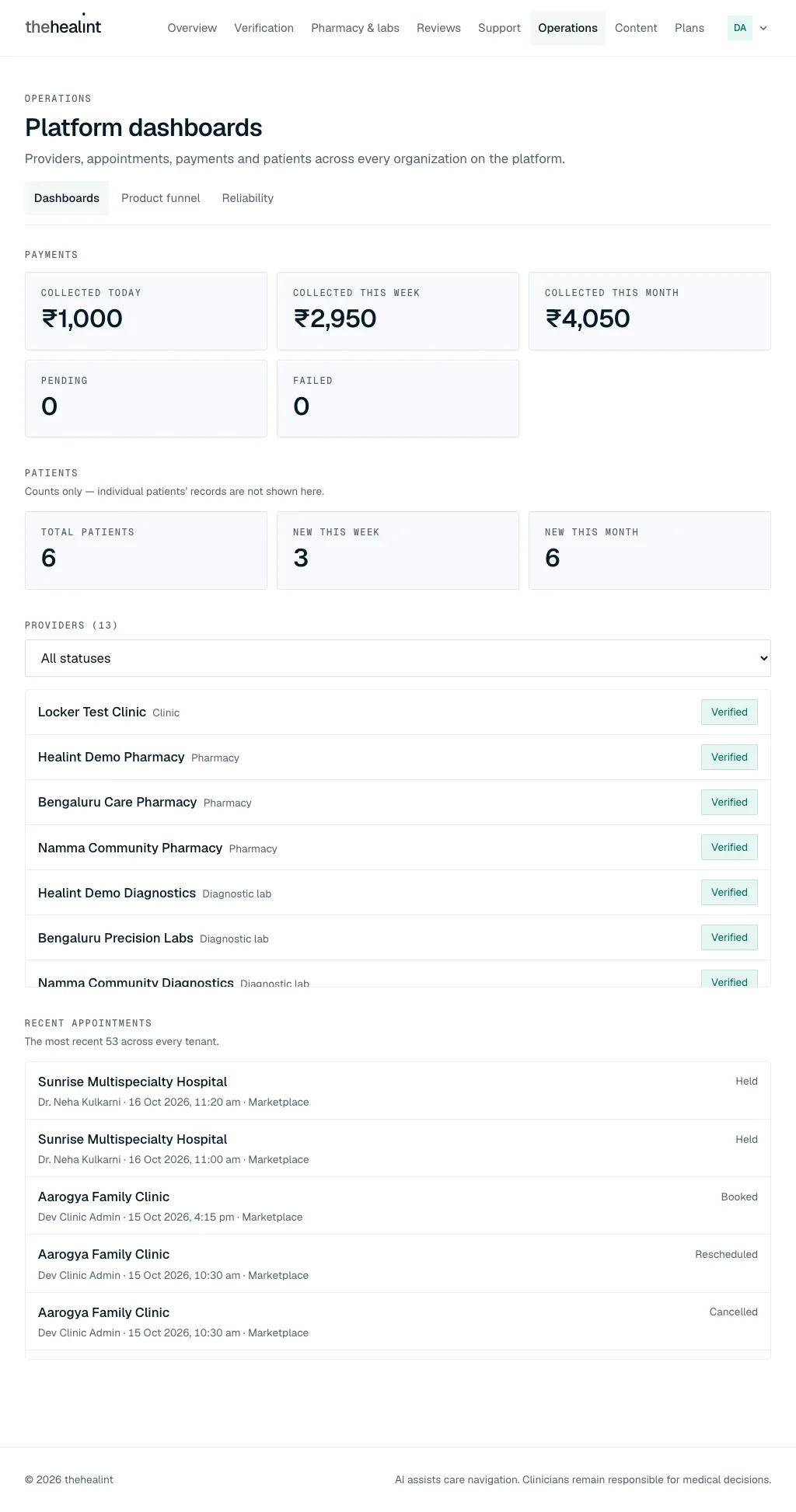The width and height of the screenshot is (796, 1512).
Task: Click the Total Patients card
Action: 146,550
